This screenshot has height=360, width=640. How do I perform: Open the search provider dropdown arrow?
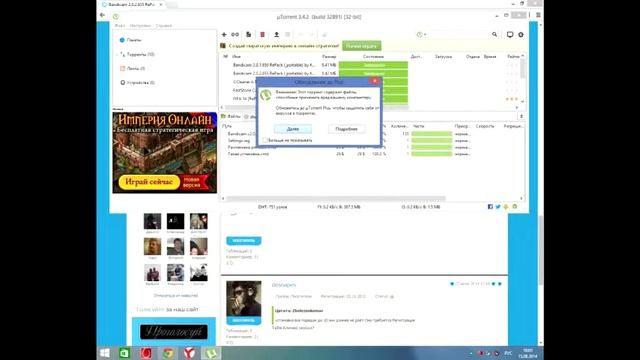425,35
